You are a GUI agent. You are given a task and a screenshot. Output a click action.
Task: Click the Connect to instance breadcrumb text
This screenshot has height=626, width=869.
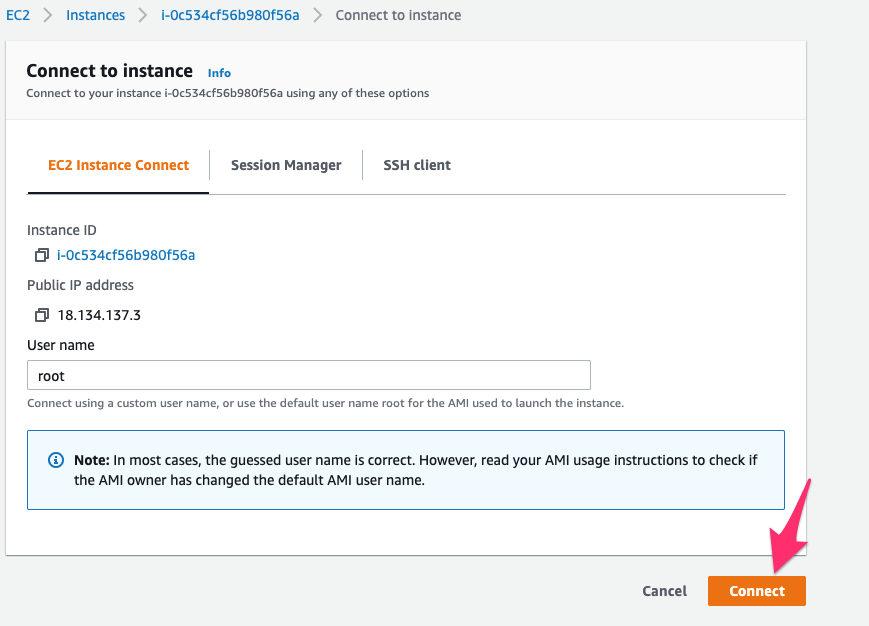[398, 16]
